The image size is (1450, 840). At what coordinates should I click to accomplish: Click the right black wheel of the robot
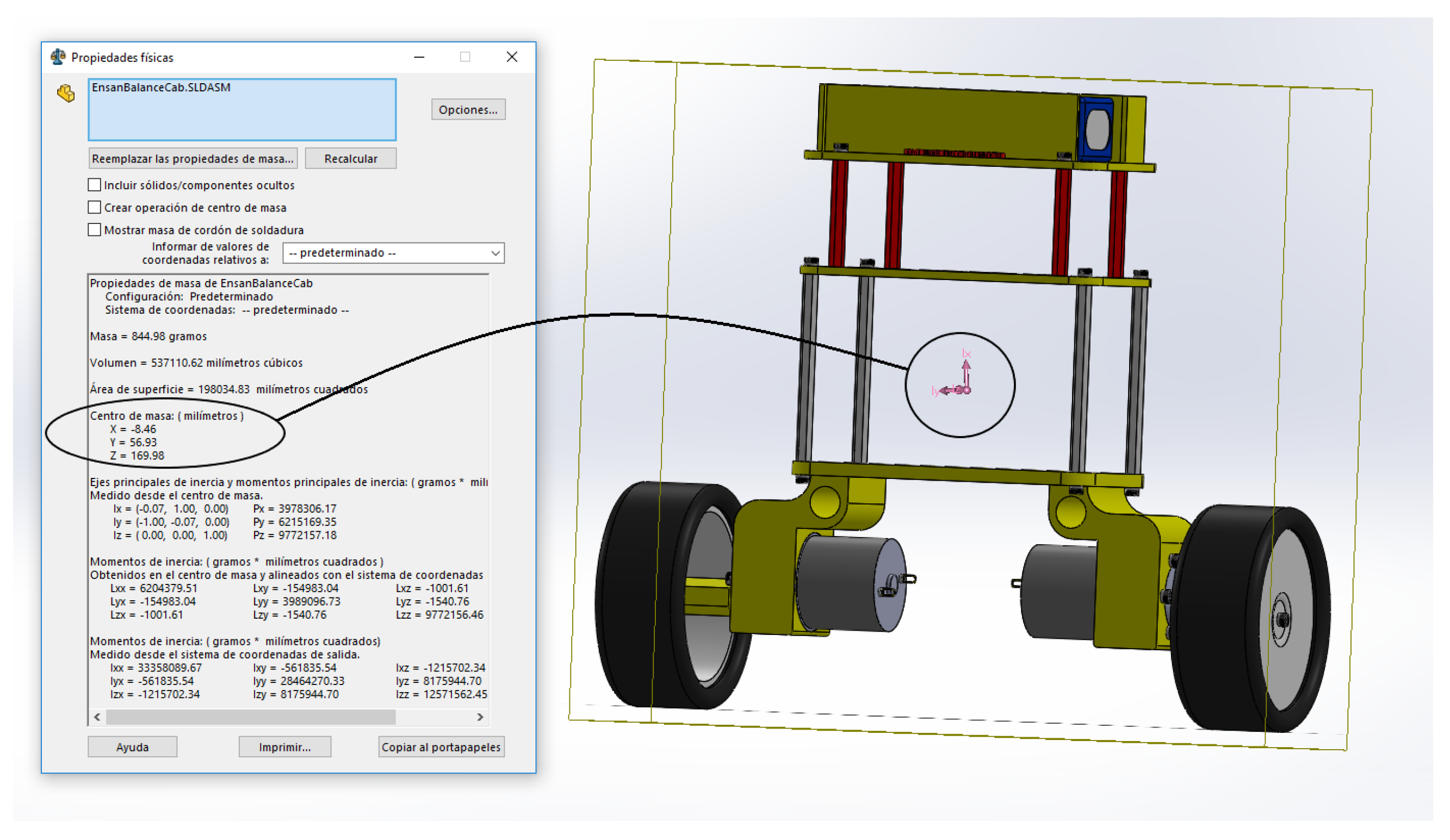1251,619
